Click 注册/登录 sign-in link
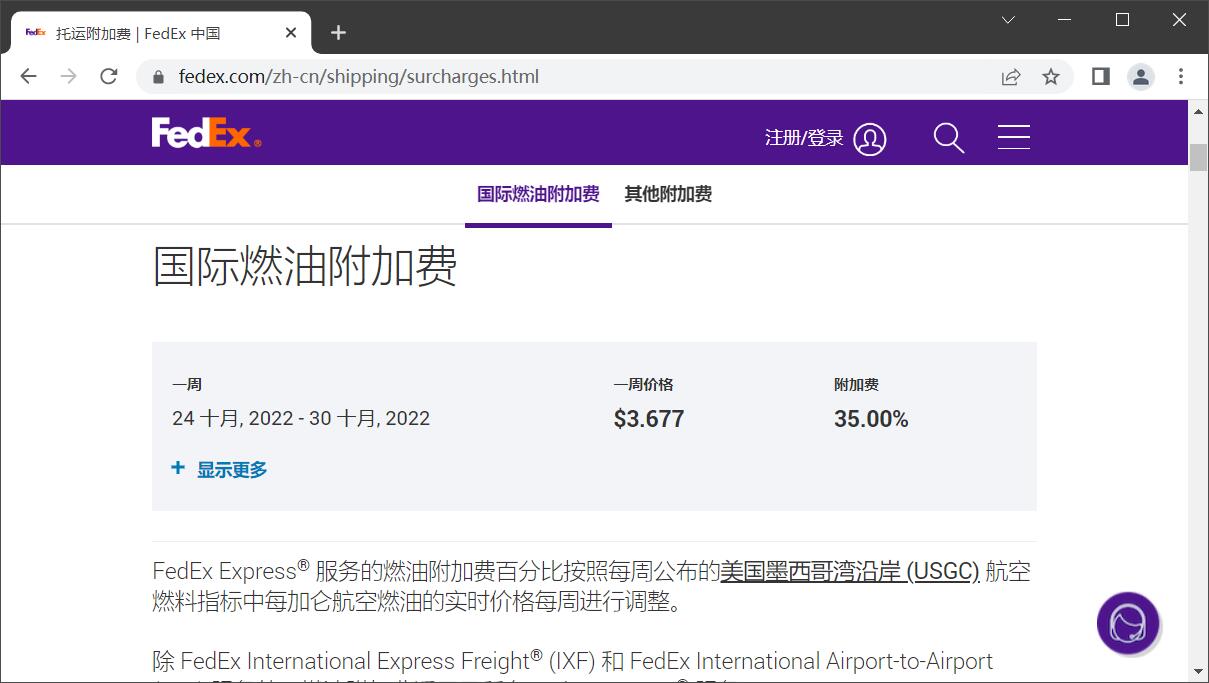1209x683 pixels. (x=804, y=138)
